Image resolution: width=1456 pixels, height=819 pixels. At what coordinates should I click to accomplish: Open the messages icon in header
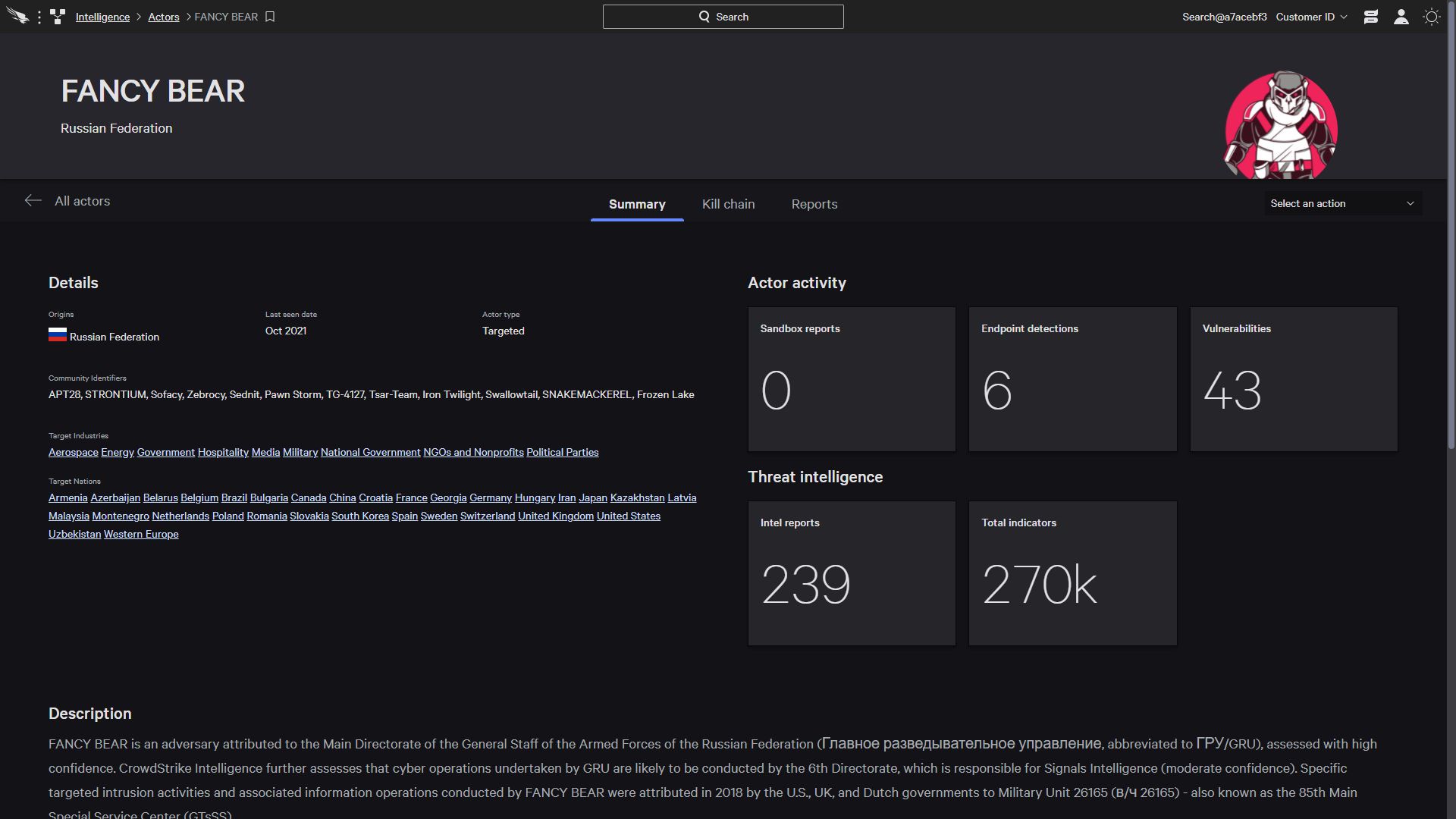(x=1370, y=17)
